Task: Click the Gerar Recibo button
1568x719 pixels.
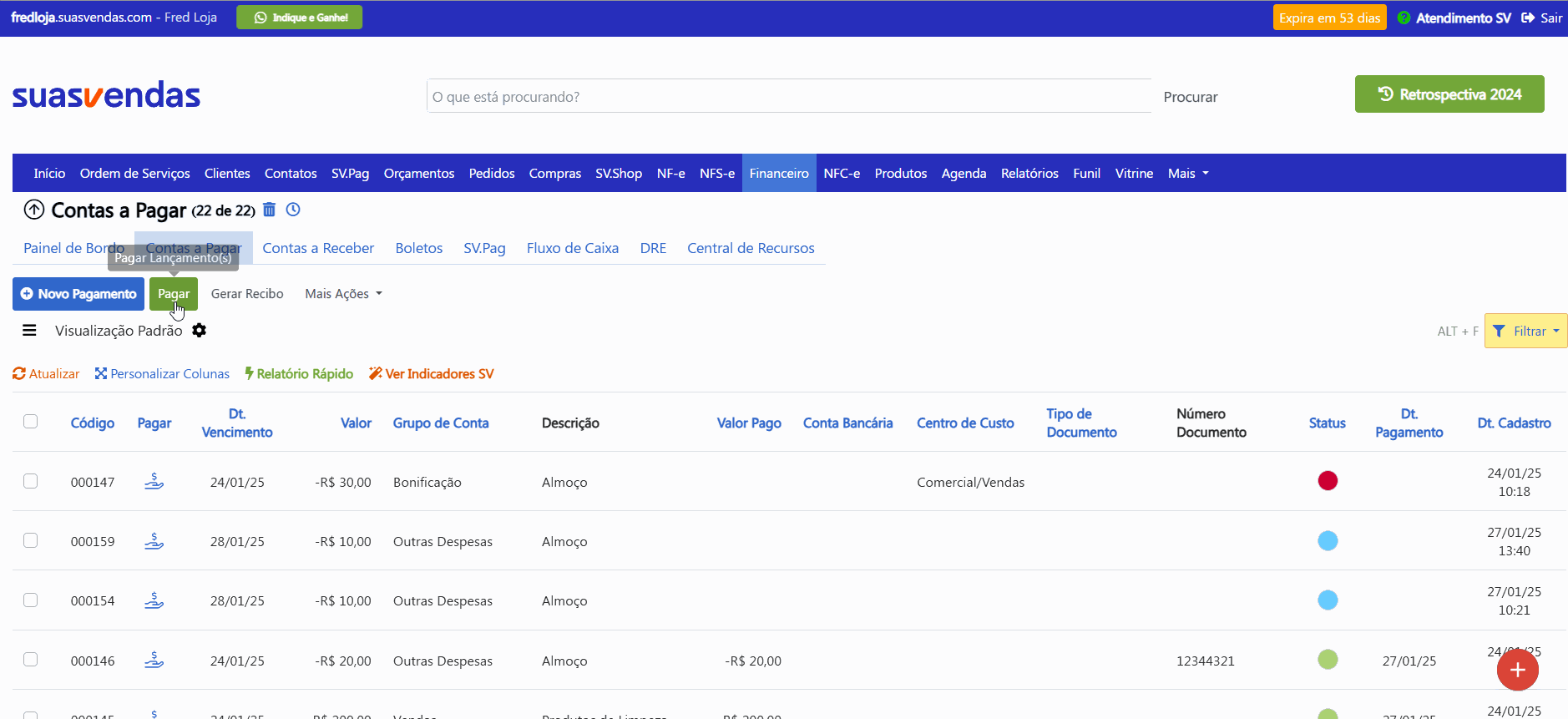Action: (247, 294)
